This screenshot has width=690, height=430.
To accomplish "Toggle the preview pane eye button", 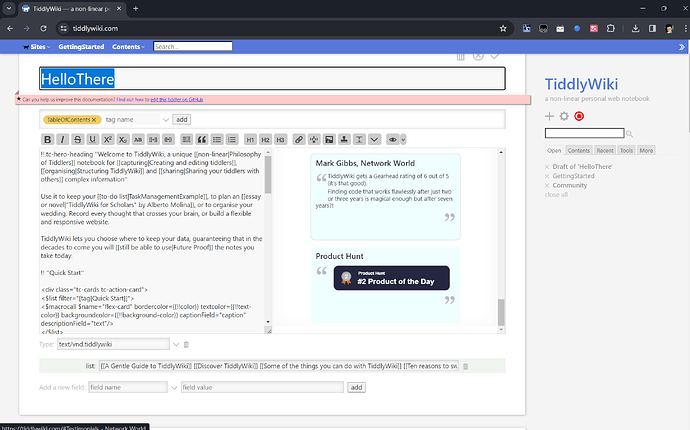I will pyautogui.click(x=393, y=140).
